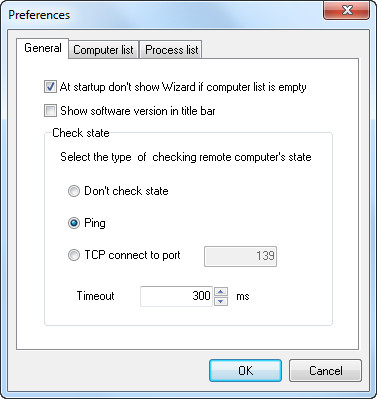Close the Preferences dialog with the X
This screenshot has width=377, height=399.
pos(347,10)
